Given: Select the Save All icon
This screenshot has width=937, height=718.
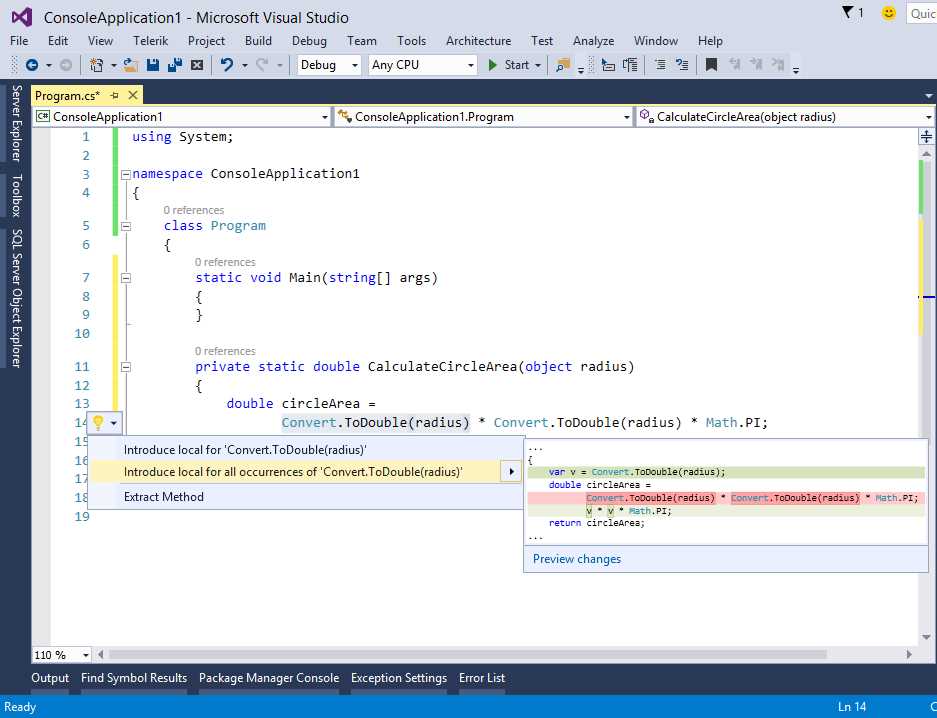Looking at the screenshot, I should (x=175, y=66).
